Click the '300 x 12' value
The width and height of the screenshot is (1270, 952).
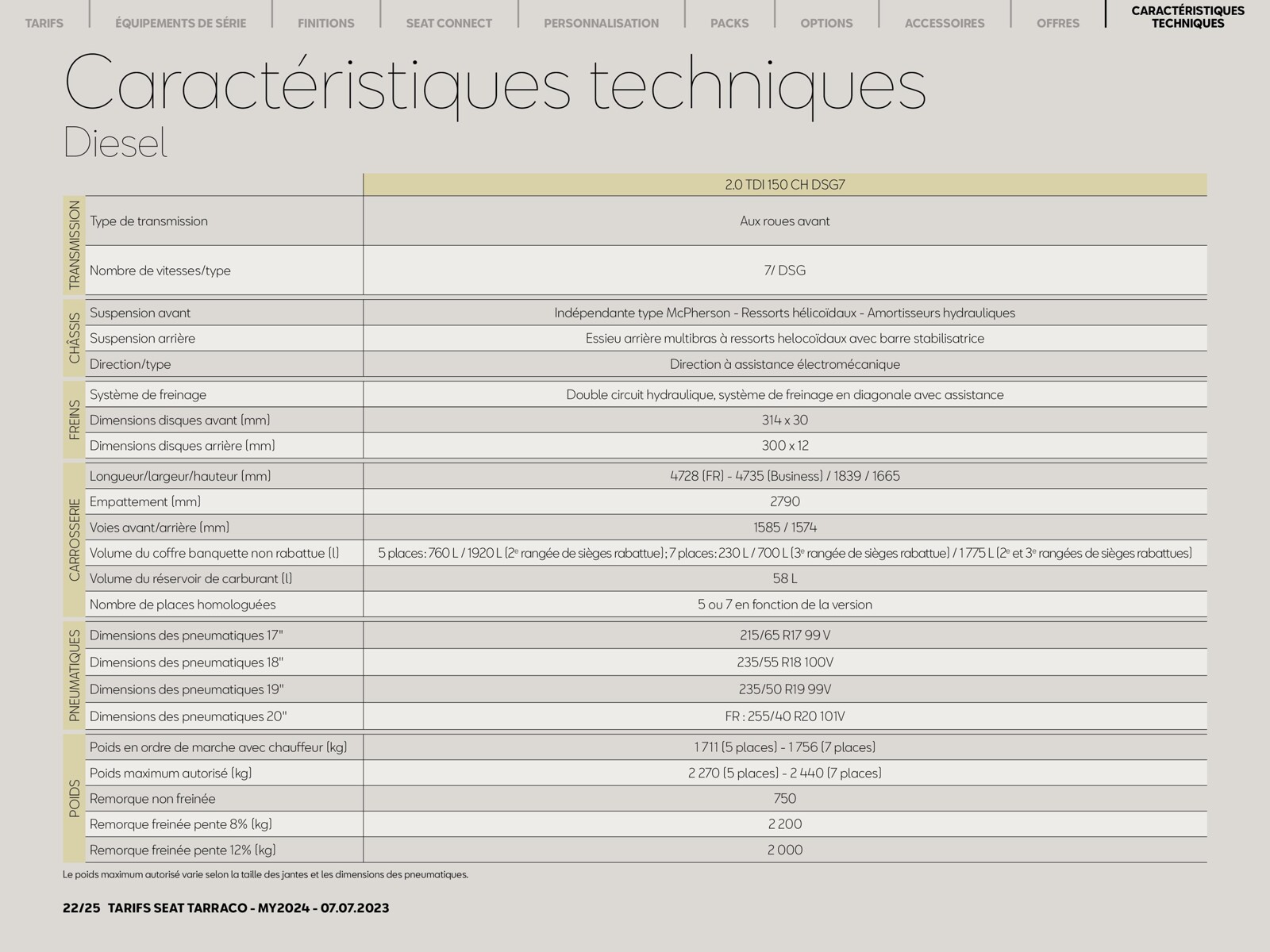tap(785, 446)
